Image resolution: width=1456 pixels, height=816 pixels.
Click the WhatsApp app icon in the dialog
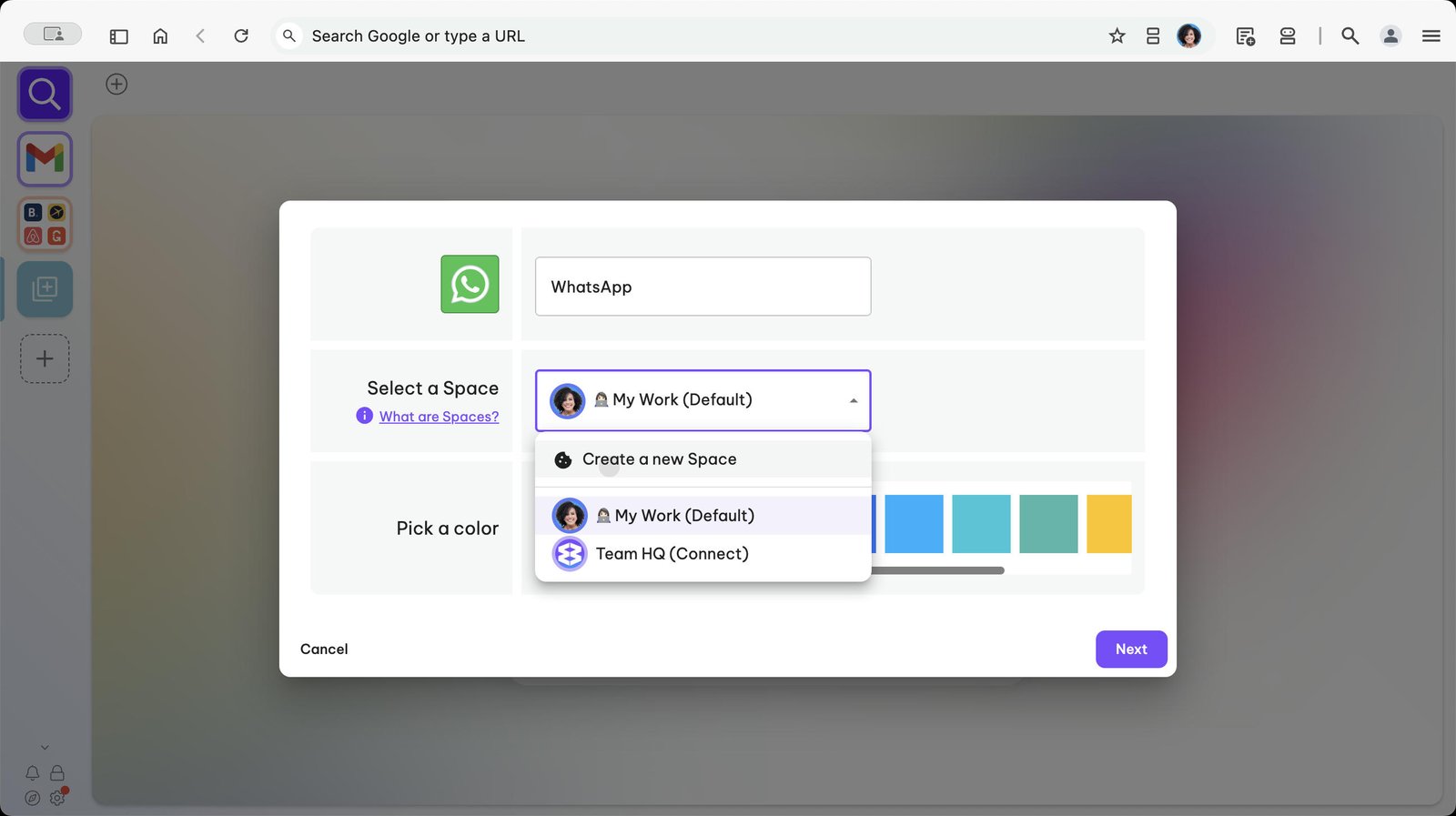(470, 284)
